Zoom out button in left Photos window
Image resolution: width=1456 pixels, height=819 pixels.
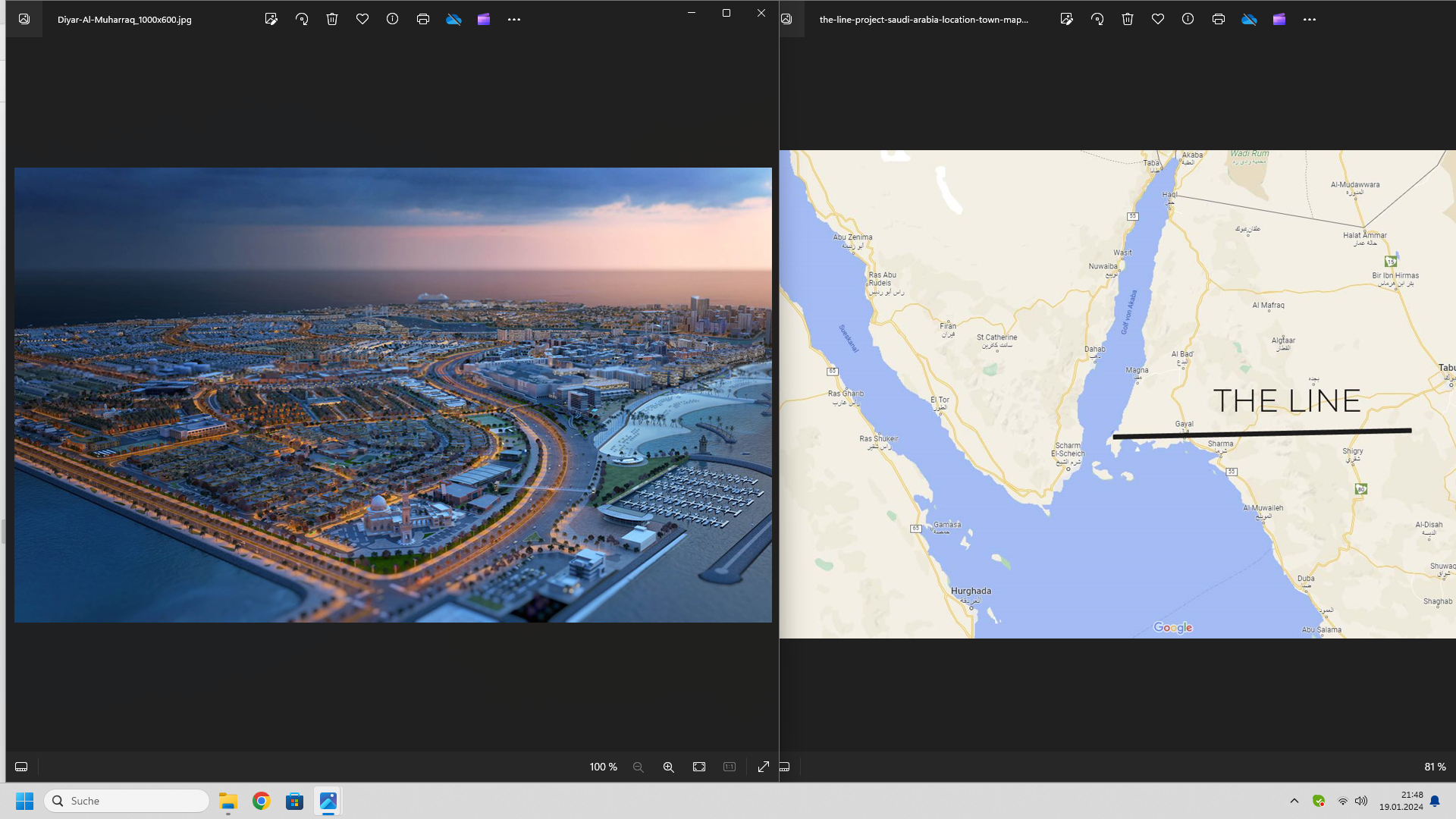639,767
